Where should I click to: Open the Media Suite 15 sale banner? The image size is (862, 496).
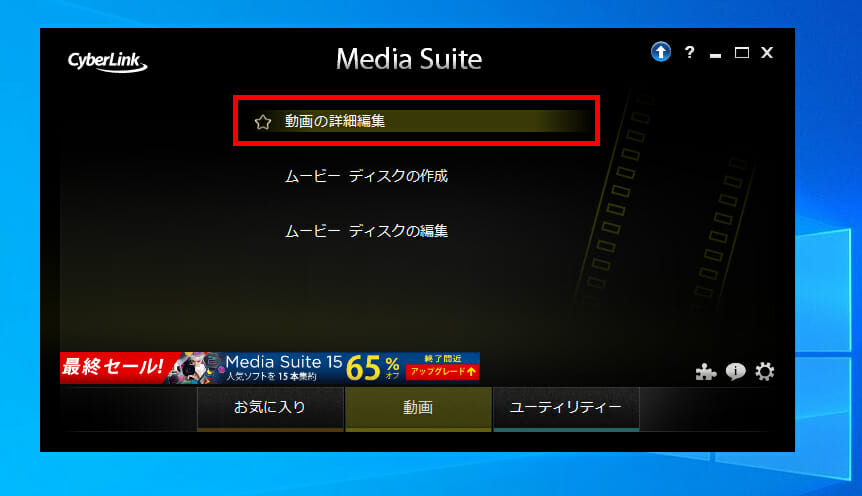270,368
